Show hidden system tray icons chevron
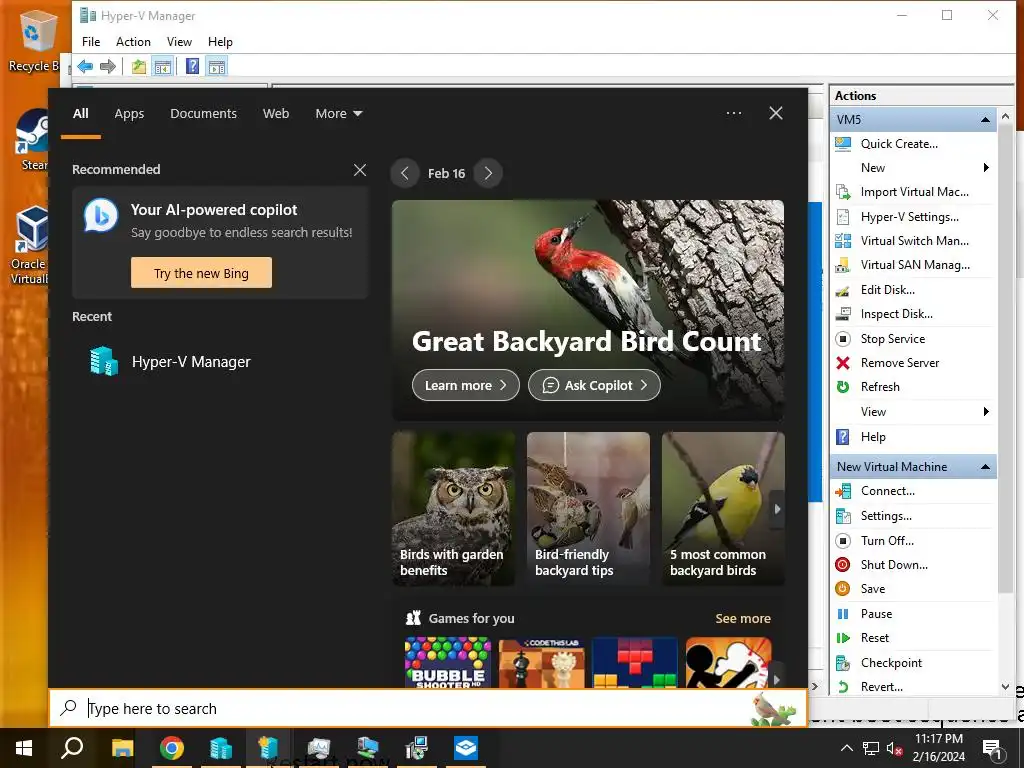 point(846,748)
